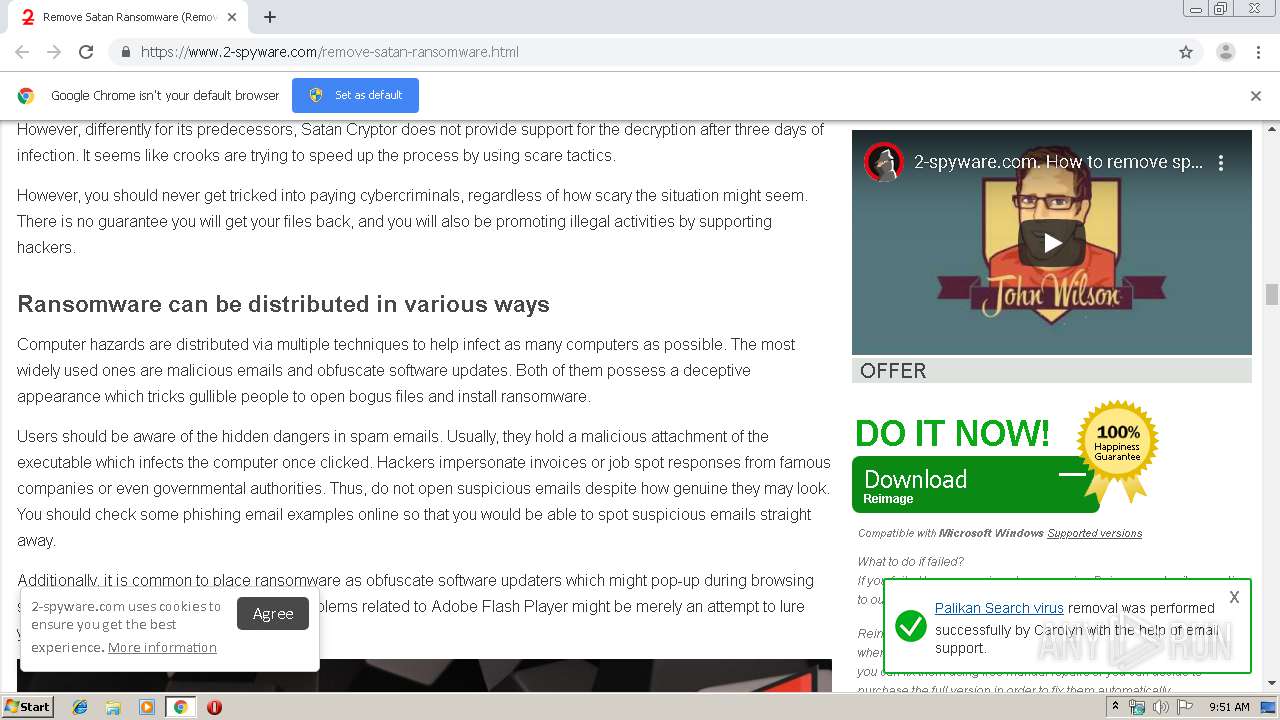Open Palikan Search virus link

pos(999,608)
